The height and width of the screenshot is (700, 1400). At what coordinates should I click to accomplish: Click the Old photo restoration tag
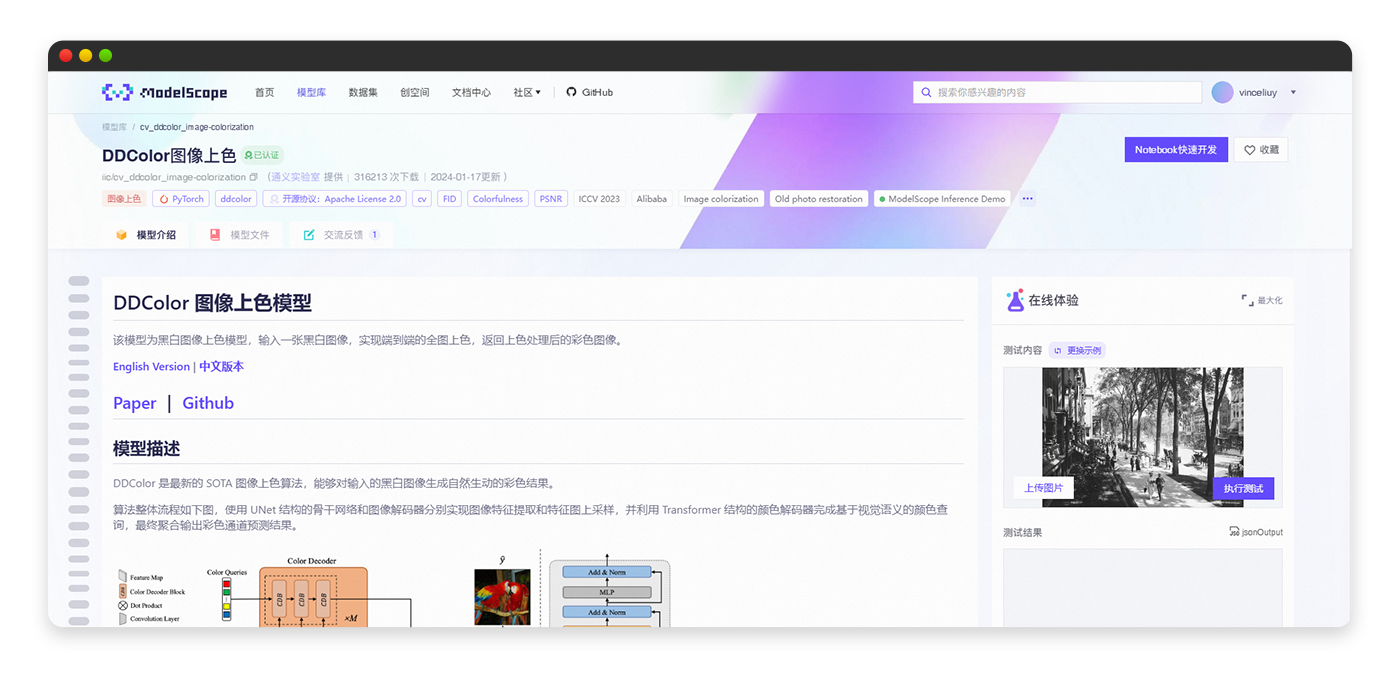[819, 199]
